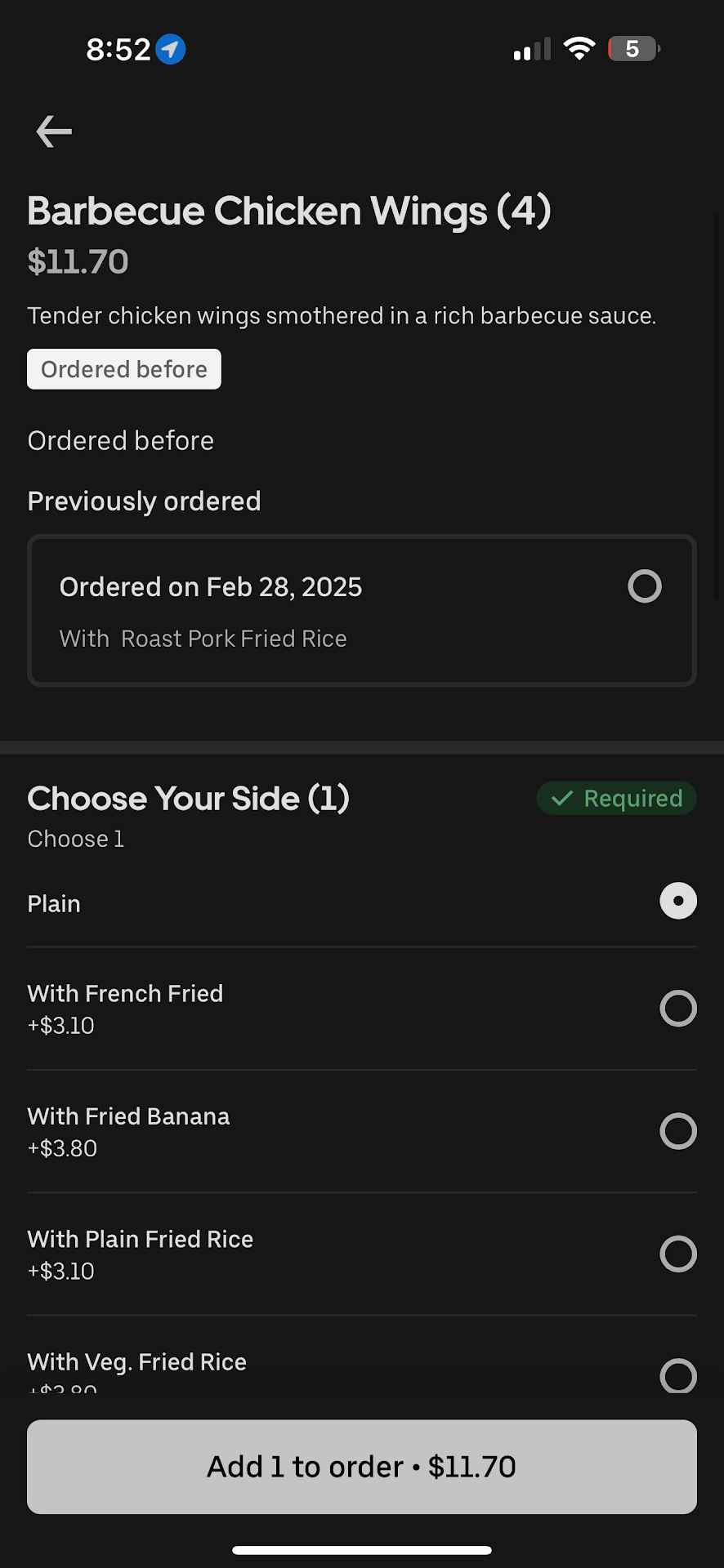Select the Plain side radio button
The width and height of the screenshot is (724, 1568).
point(677,901)
